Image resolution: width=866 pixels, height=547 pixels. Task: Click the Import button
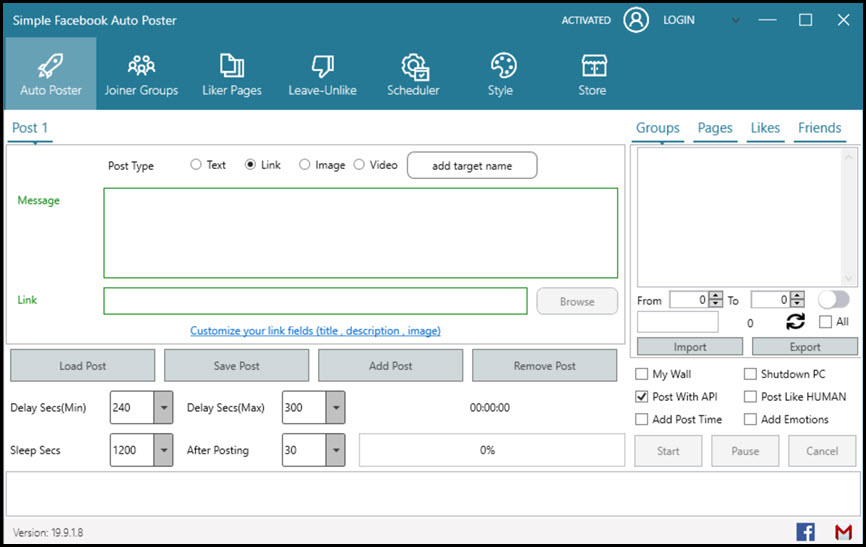pyautogui.click(x=690, y=346)
